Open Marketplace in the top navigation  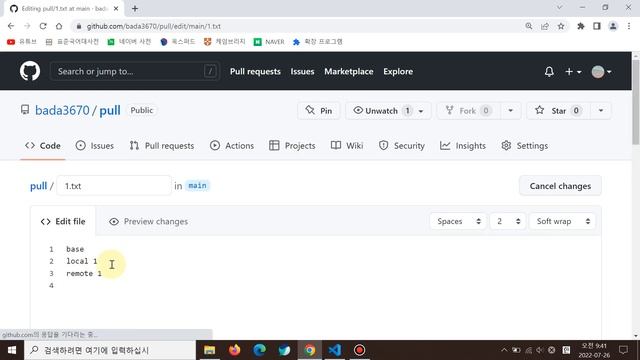tap(349, 71)
